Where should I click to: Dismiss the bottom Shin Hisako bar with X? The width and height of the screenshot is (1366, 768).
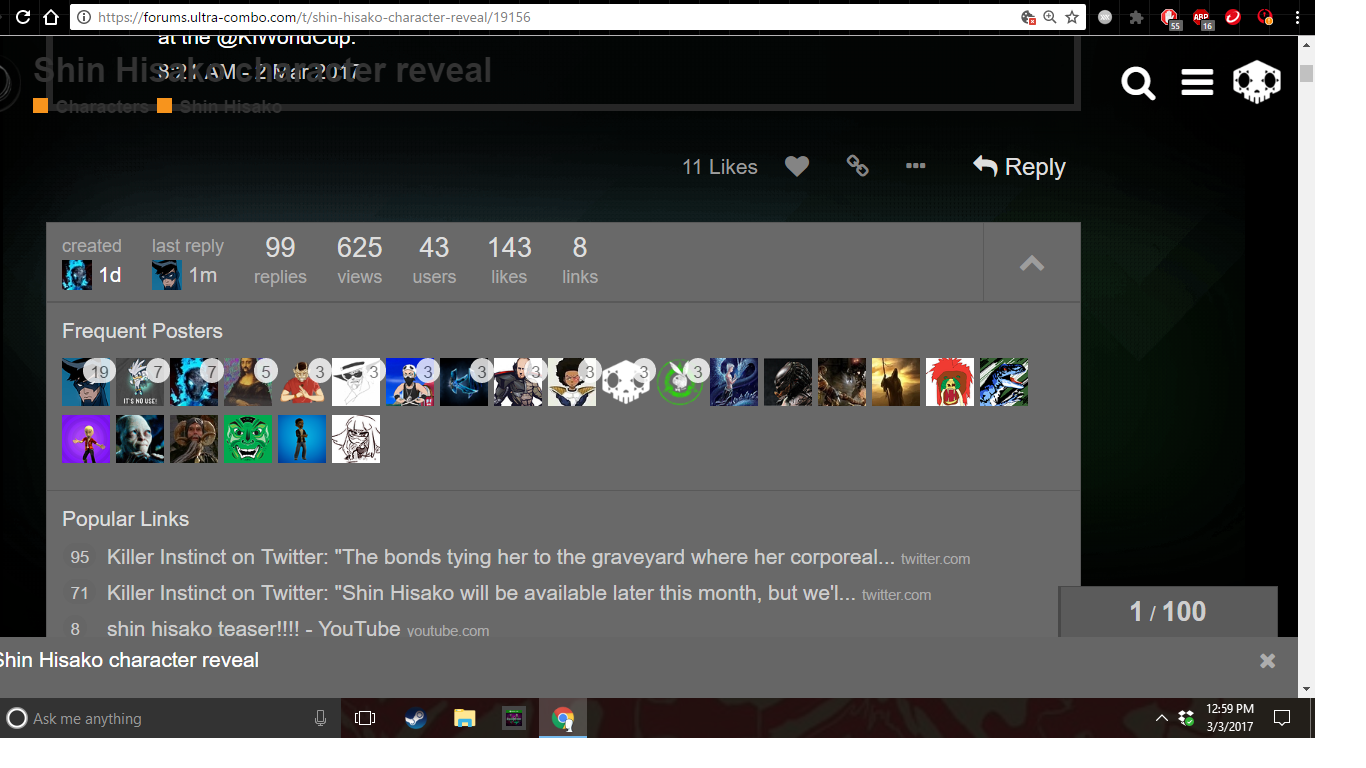tap(1268, 660)
